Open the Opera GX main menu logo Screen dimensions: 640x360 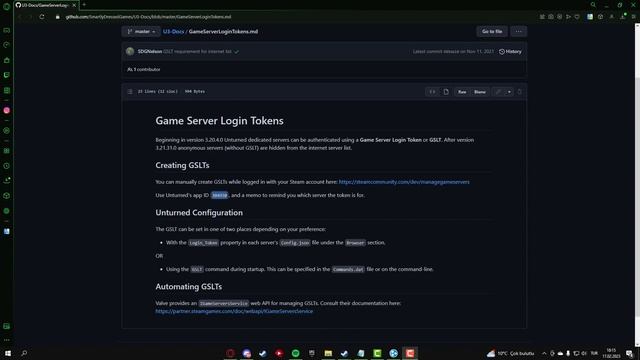pos(6,6)
